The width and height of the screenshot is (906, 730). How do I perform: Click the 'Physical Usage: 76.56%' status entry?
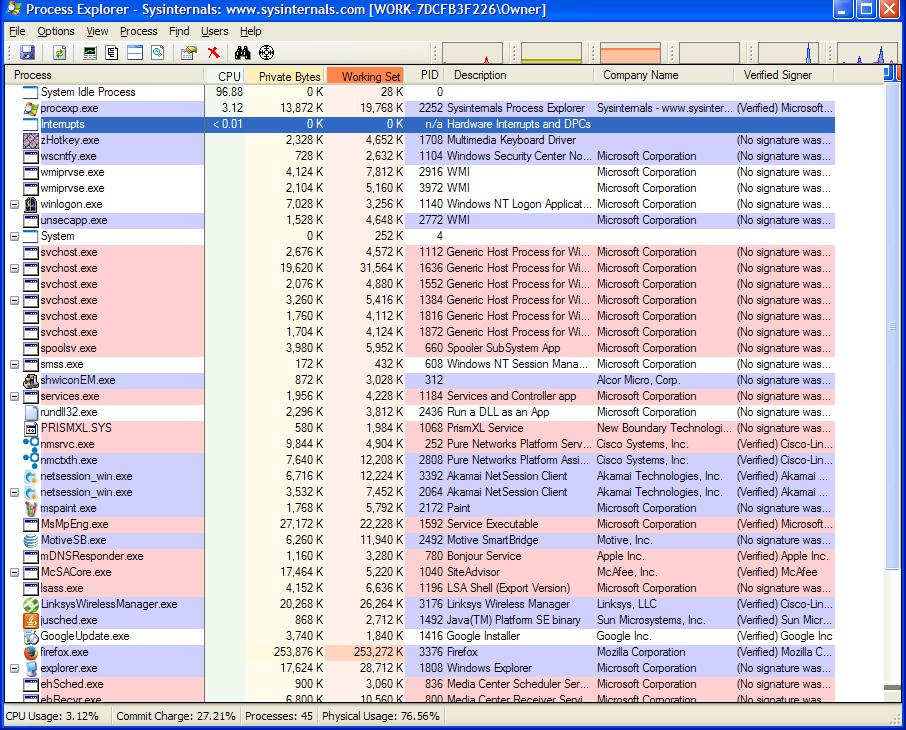[x=381, y=716]
